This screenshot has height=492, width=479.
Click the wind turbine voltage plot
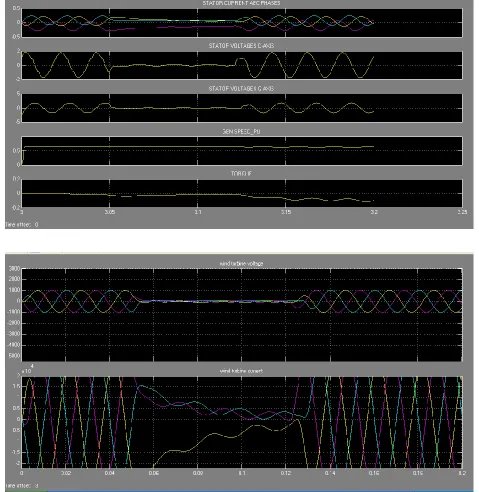coord(242,315)
